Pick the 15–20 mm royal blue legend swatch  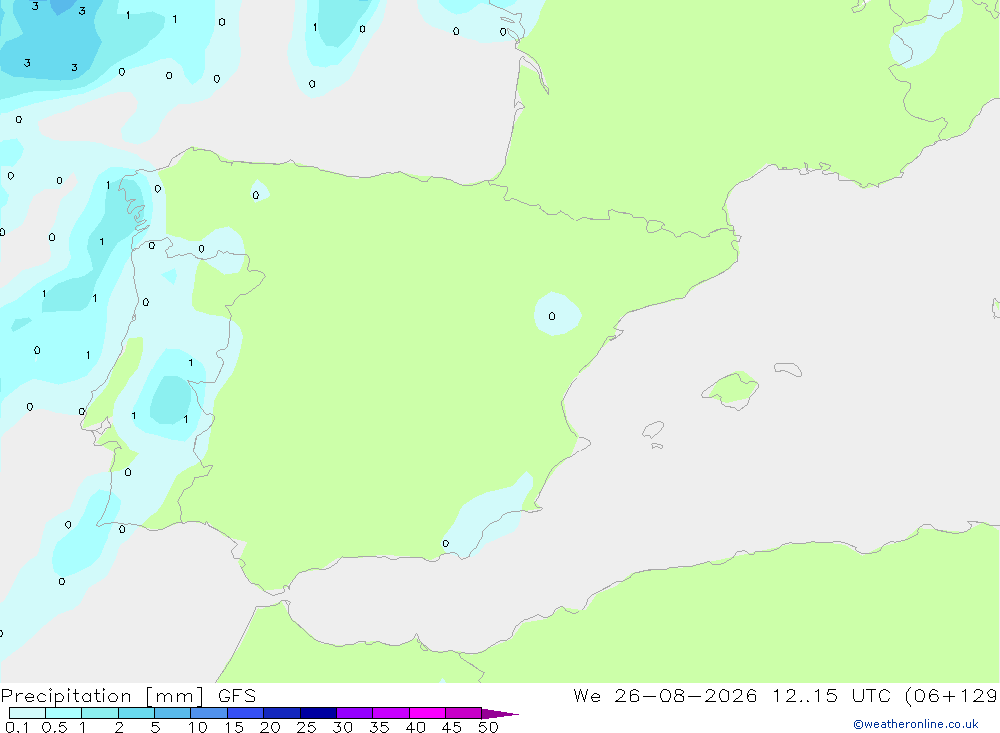pos(246,713)
